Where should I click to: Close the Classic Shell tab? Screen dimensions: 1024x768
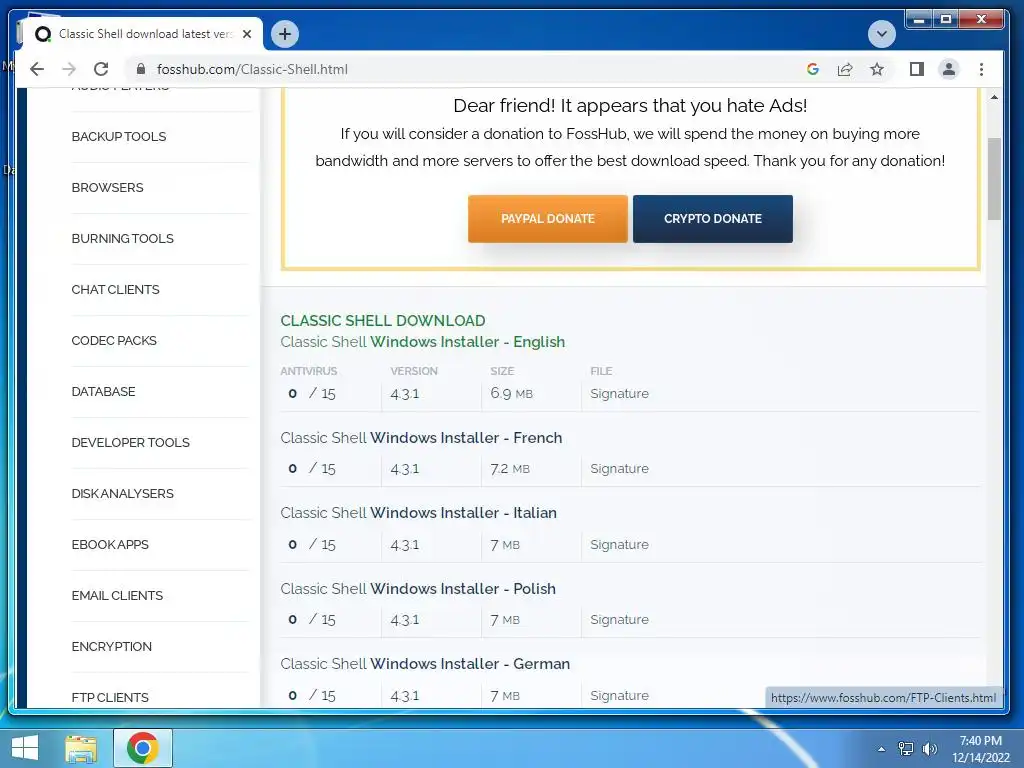tap(247, 34)
